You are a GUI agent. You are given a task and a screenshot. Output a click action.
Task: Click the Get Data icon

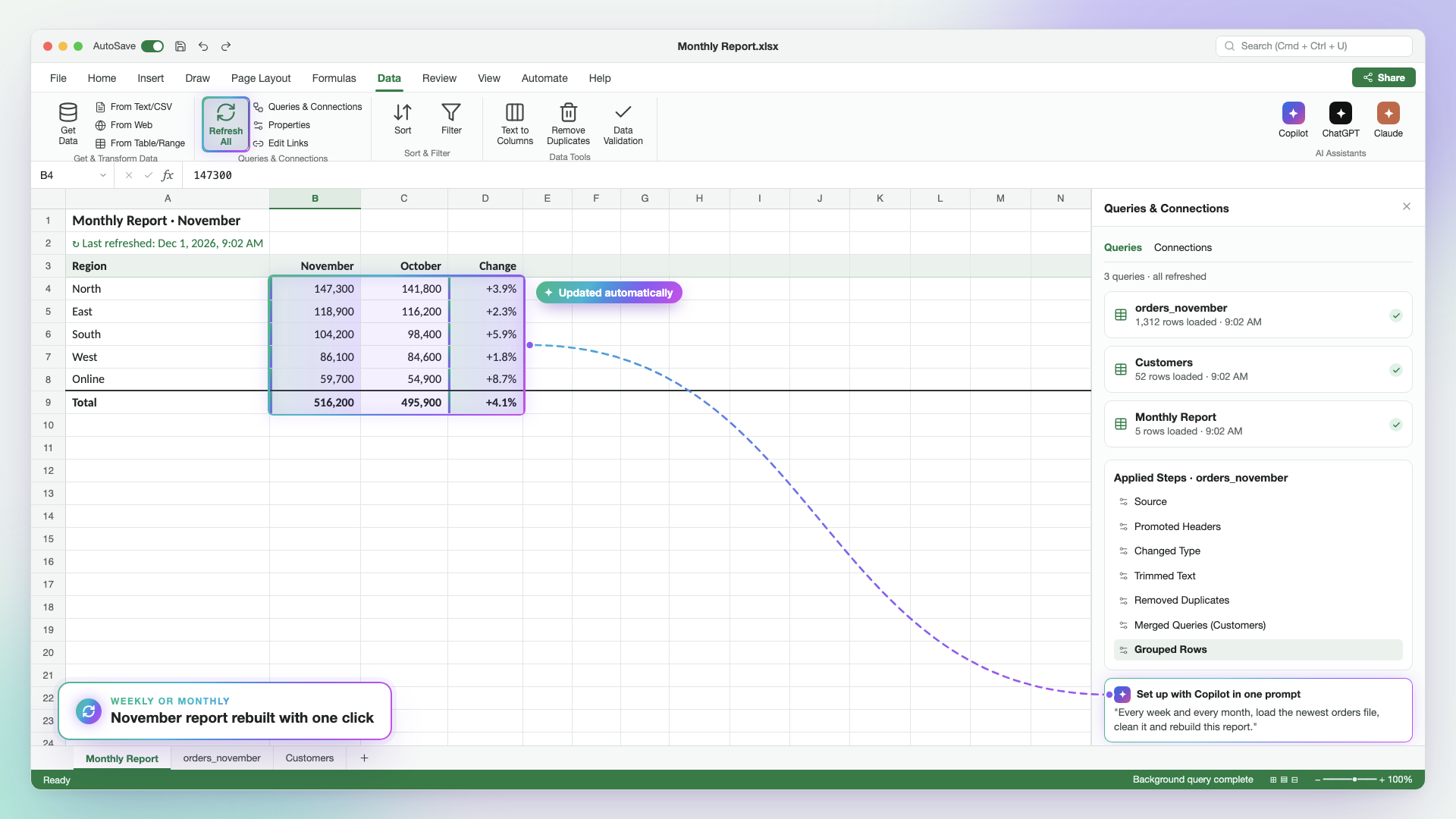[68, 112]
